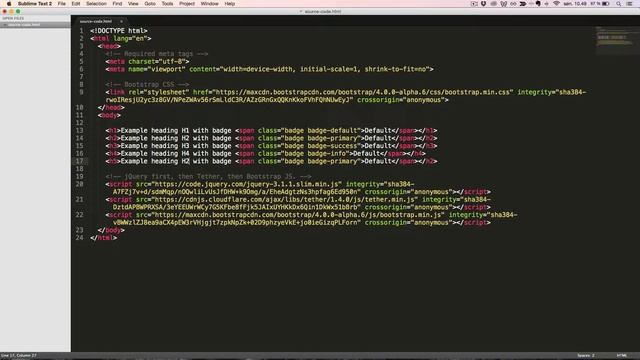
Task: Click line number 1 in the gutter
Action: click(81, 31)
